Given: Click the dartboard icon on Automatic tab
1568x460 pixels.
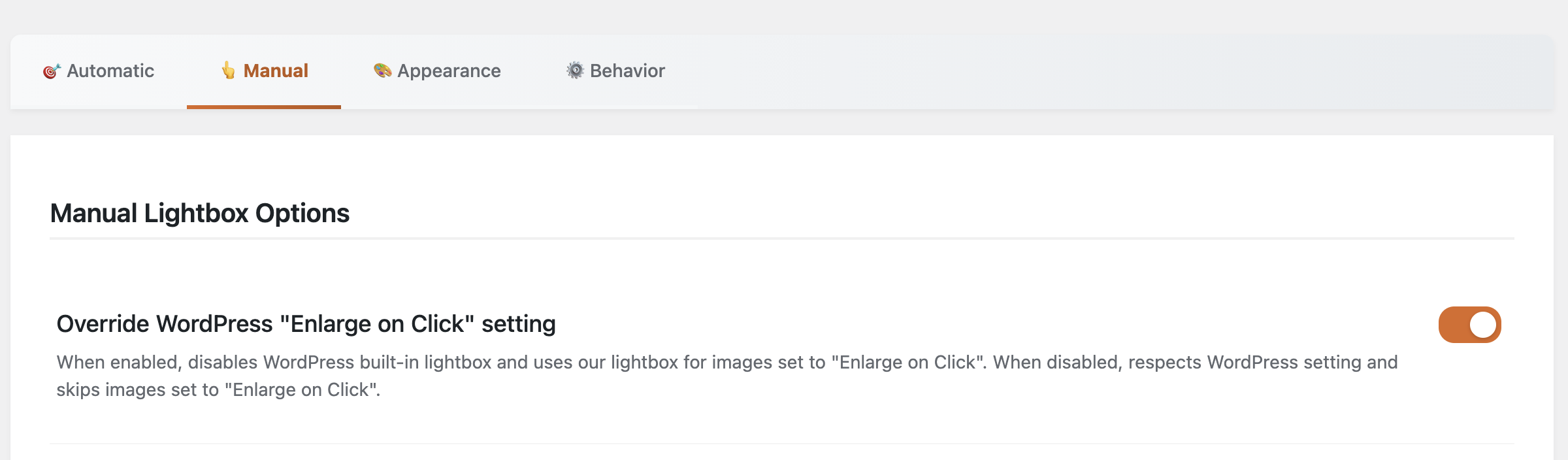Looking at the screenshot, I should point(52,71).
